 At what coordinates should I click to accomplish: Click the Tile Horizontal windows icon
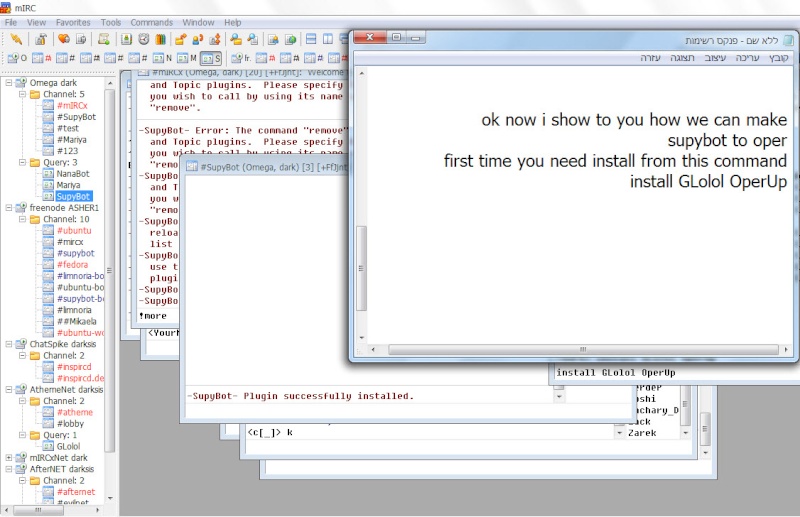[311, 39]
